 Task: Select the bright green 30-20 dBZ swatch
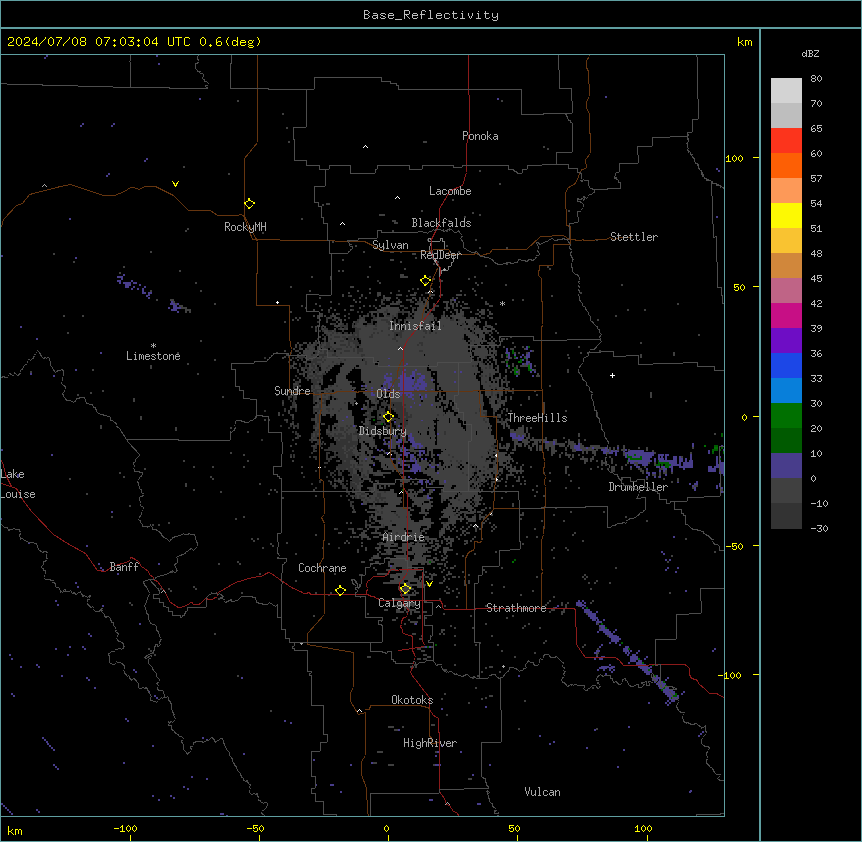pyautogui.click(x=786, y=416)
